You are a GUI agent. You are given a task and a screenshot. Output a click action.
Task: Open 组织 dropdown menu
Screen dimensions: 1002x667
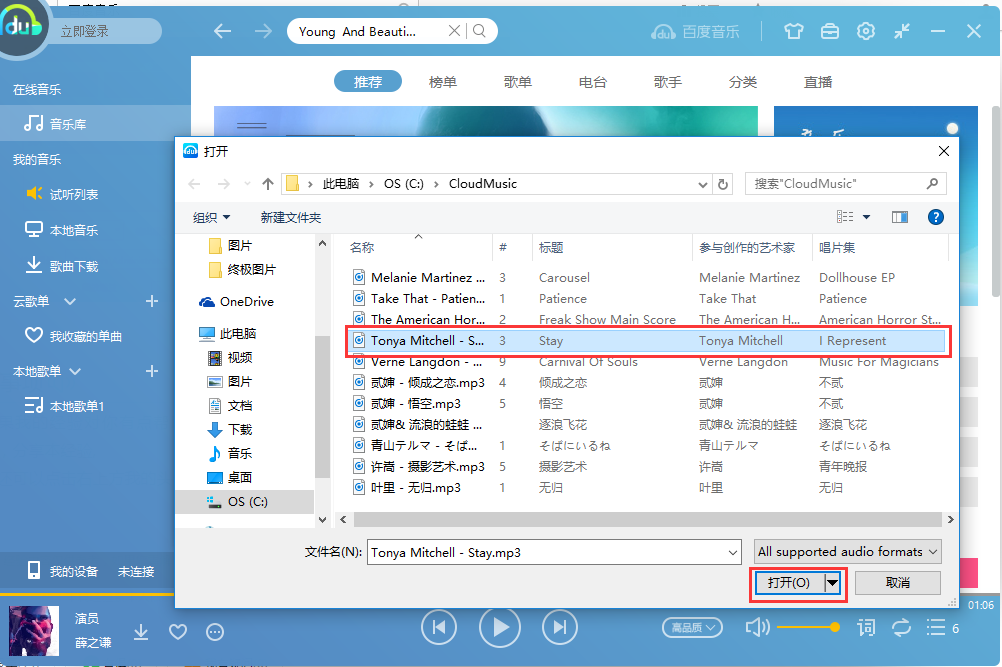click(x=211, y=217)
